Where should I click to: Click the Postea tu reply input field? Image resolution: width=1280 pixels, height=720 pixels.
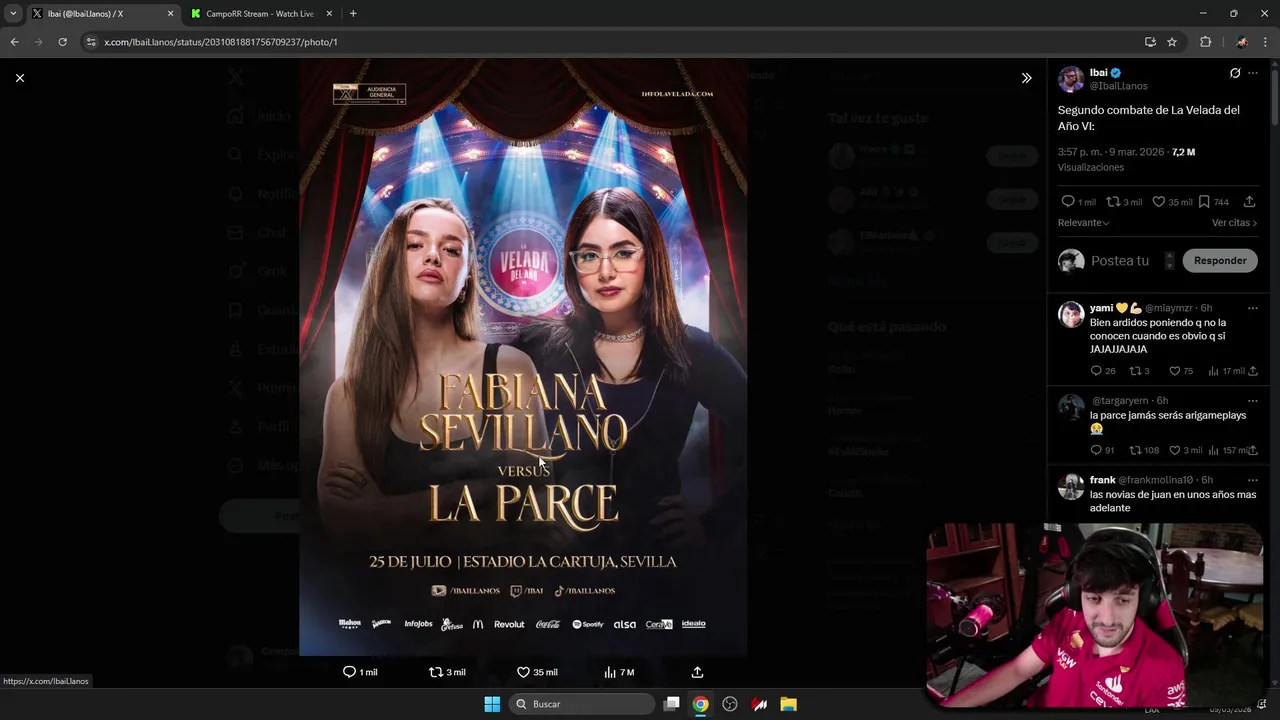pyautogui.click(x=1120, y=260)
